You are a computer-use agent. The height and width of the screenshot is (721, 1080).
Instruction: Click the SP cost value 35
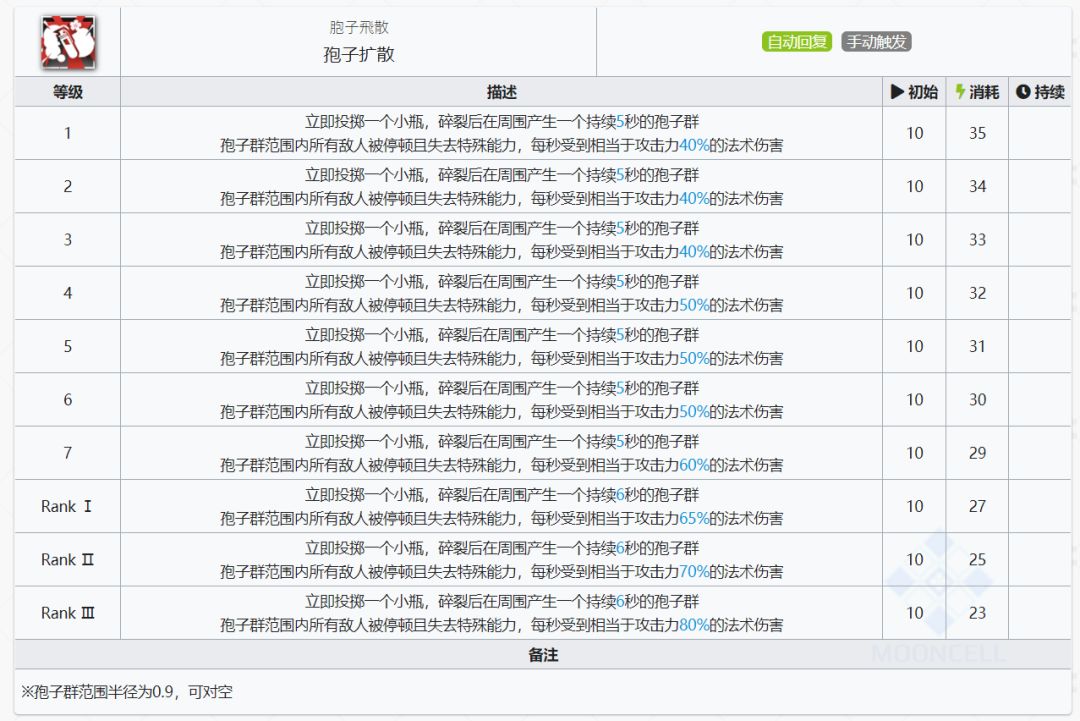[977, 133]
